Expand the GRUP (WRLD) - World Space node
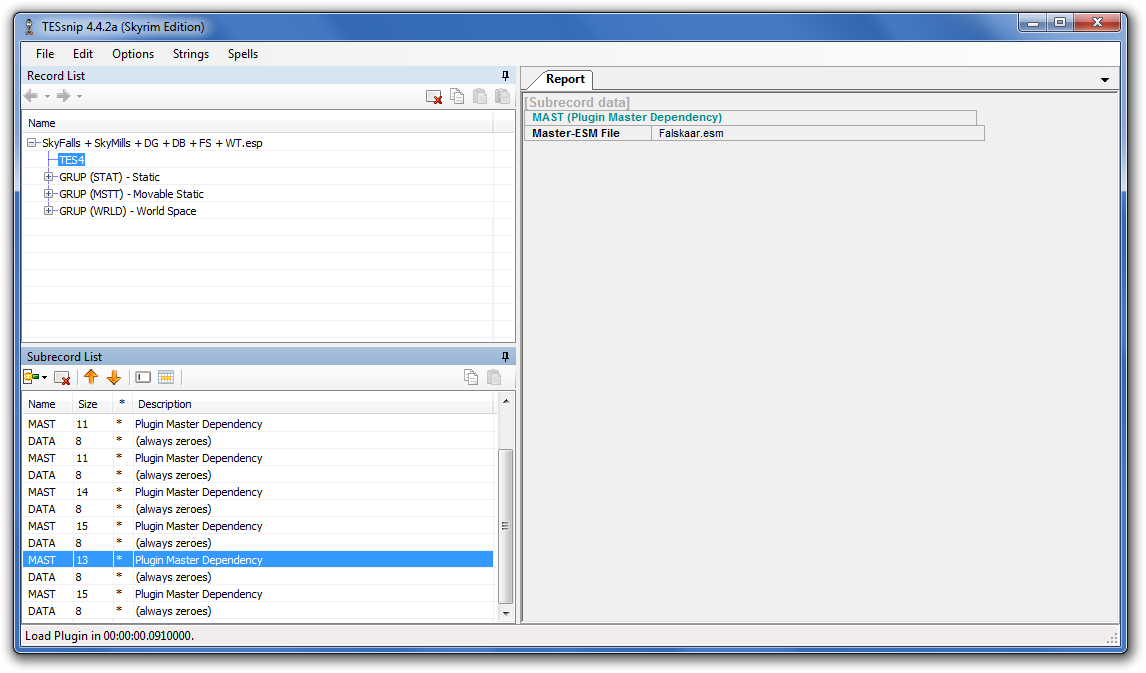1146x673 pixels. 49,211
